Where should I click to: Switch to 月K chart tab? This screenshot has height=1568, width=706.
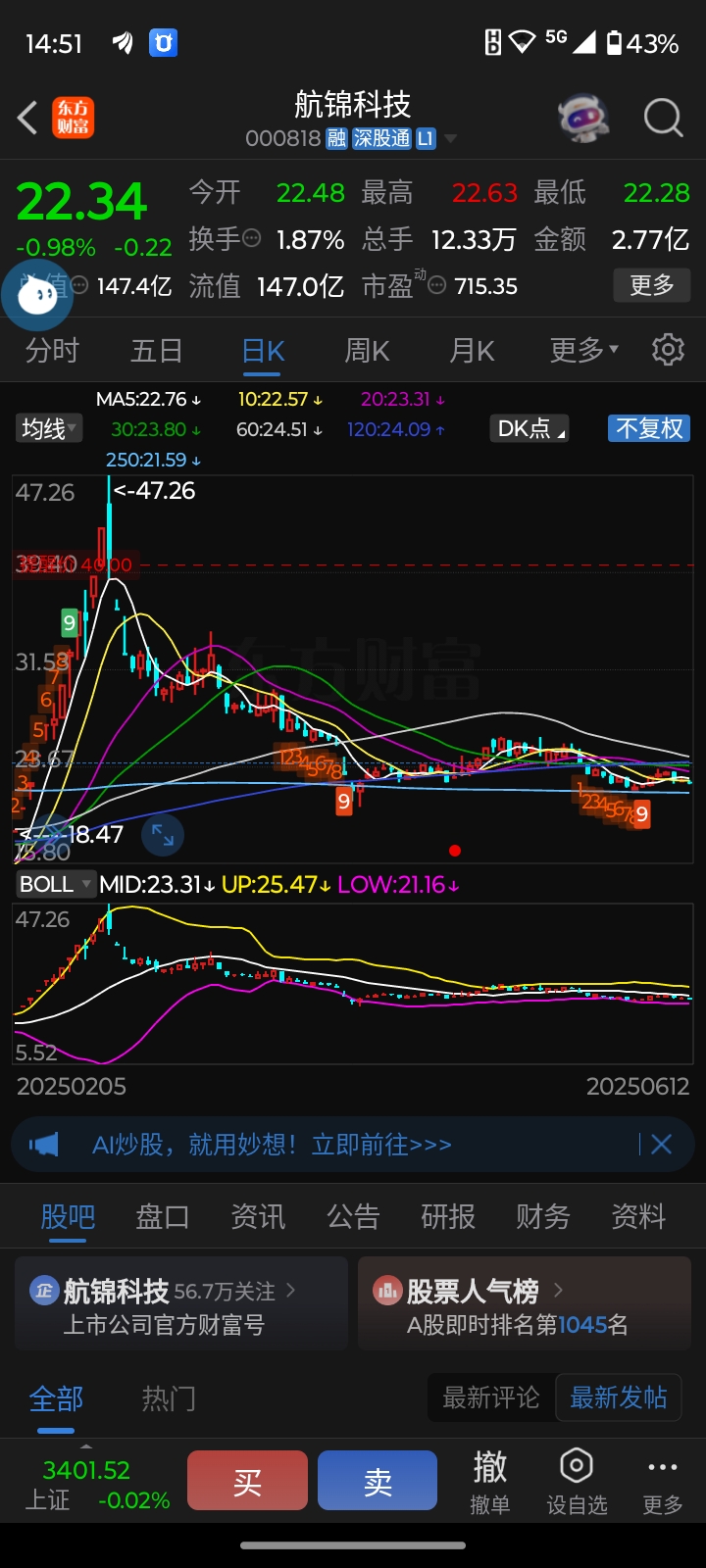(x=472, y=350)
